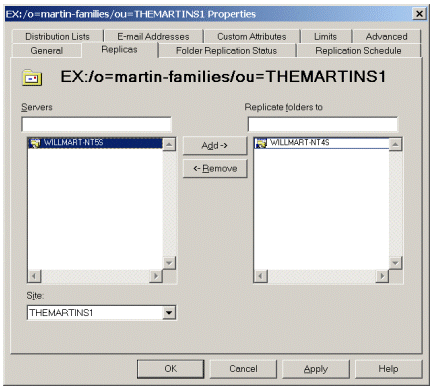This screenshot has width=432, height=388.
Task: Click down arrow of Servers list scrollbar
Action: tap(169, 263)
